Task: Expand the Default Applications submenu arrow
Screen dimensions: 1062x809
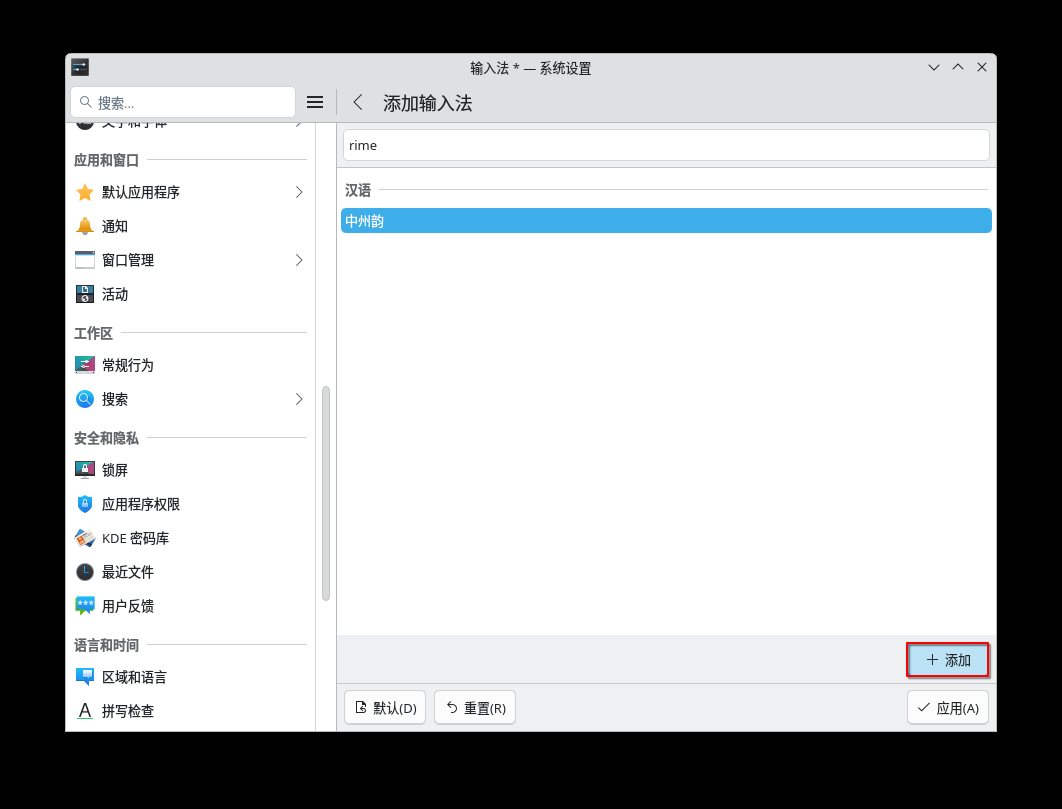Action: point(298,192)
